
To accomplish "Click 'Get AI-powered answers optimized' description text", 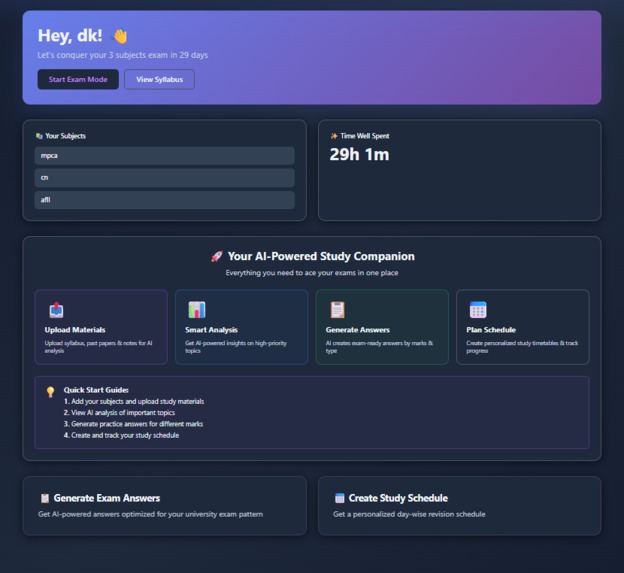I will (150, 514).
